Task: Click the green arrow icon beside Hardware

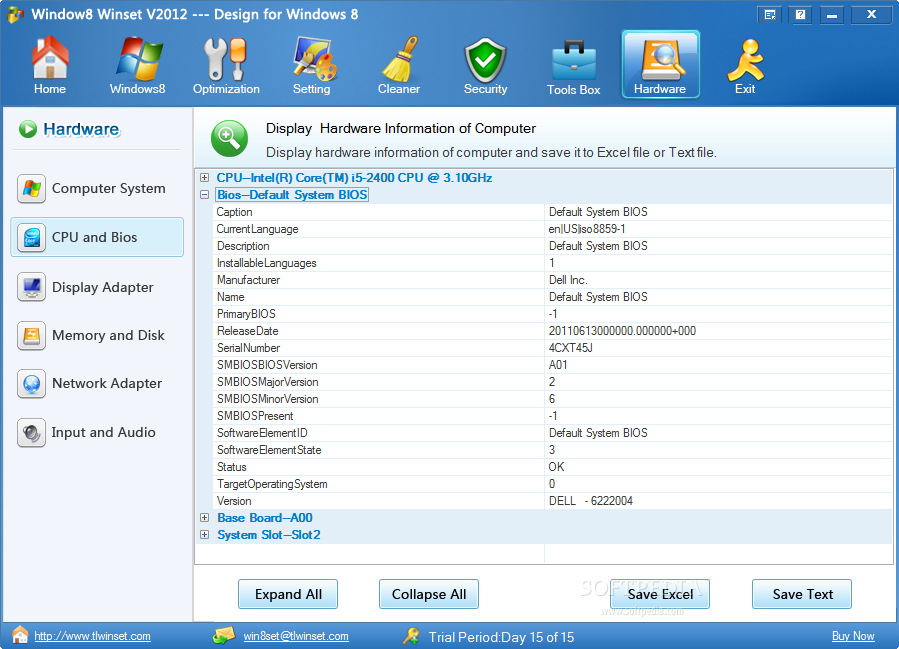Action: tap(28, 129)
